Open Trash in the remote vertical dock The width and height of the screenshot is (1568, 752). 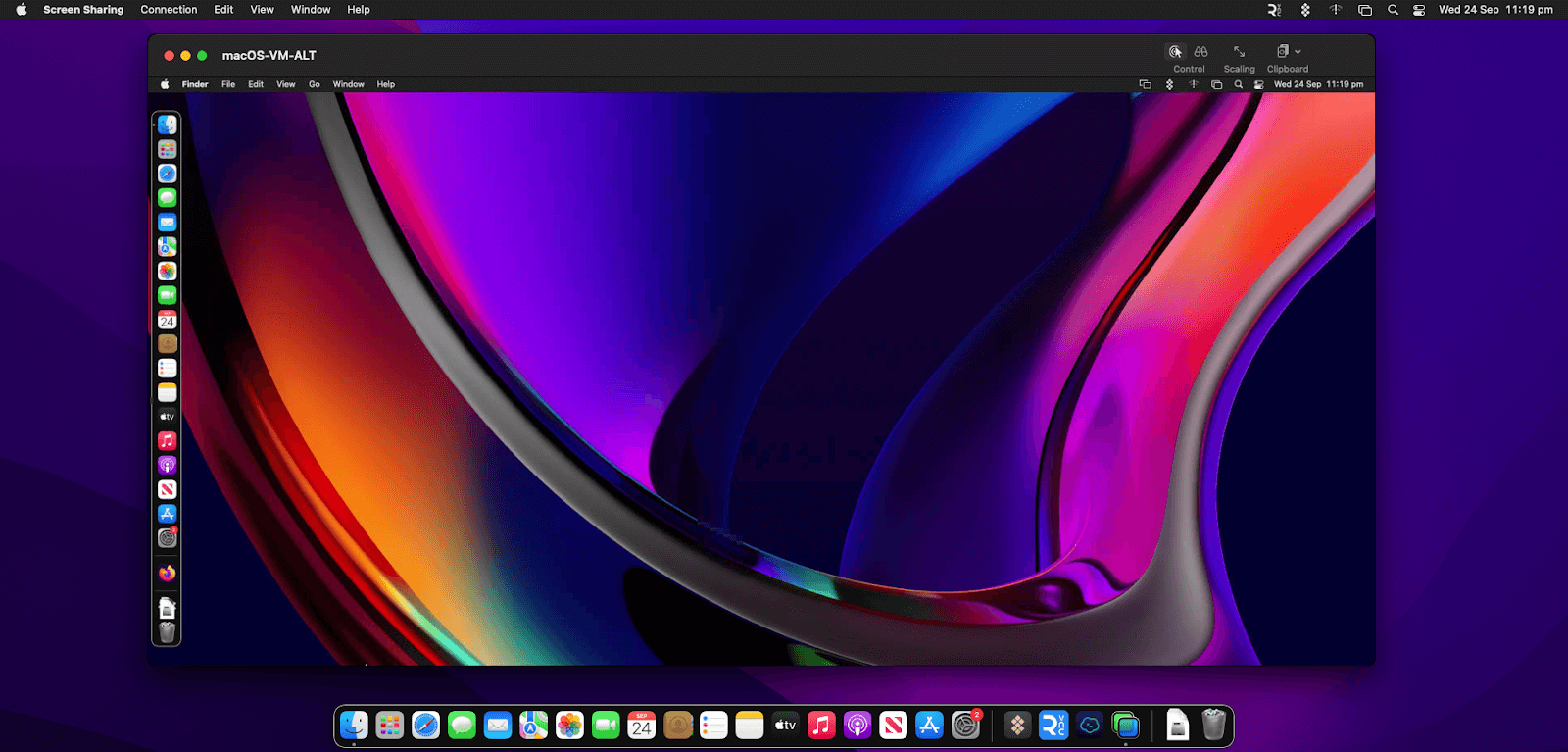168,632
